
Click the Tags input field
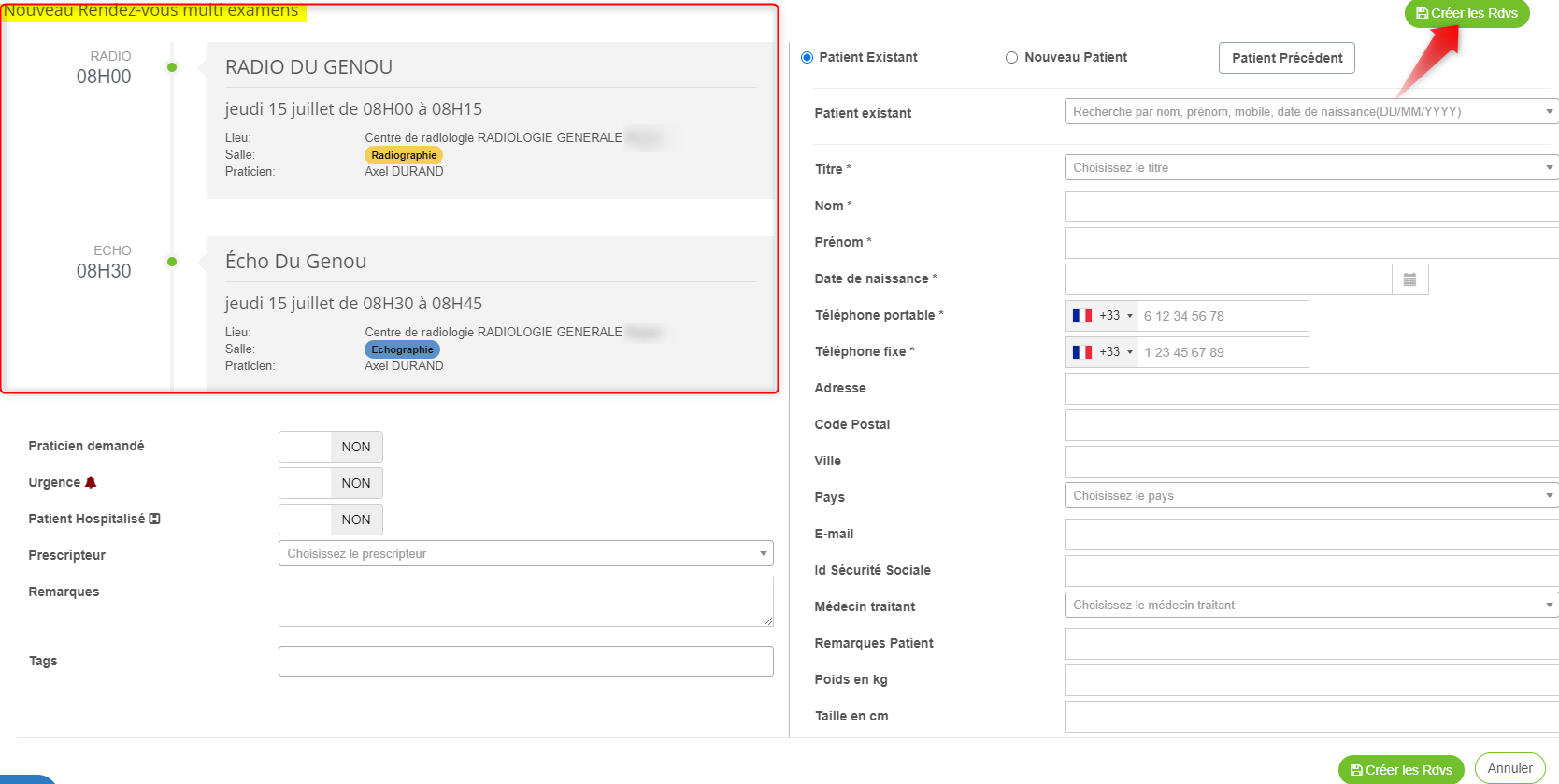point(526,661)
